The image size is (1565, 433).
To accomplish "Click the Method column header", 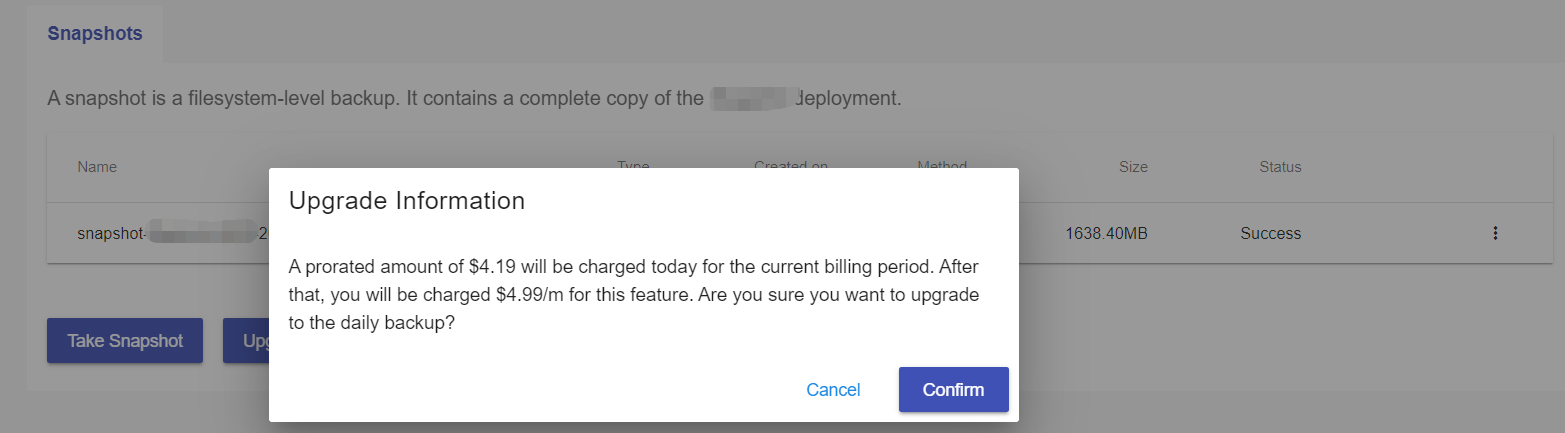I will [942, 163].
